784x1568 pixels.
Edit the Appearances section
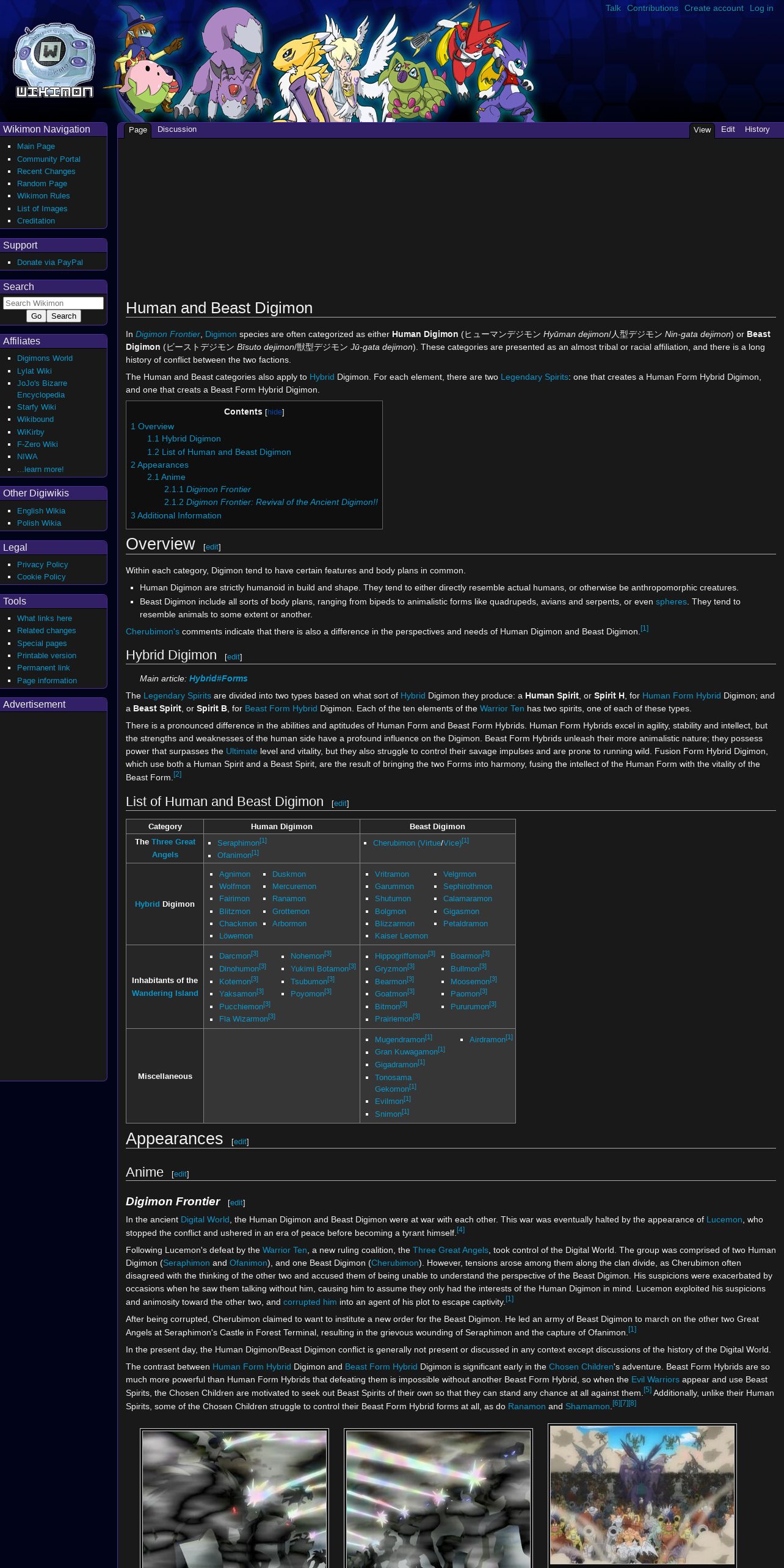240,1142
